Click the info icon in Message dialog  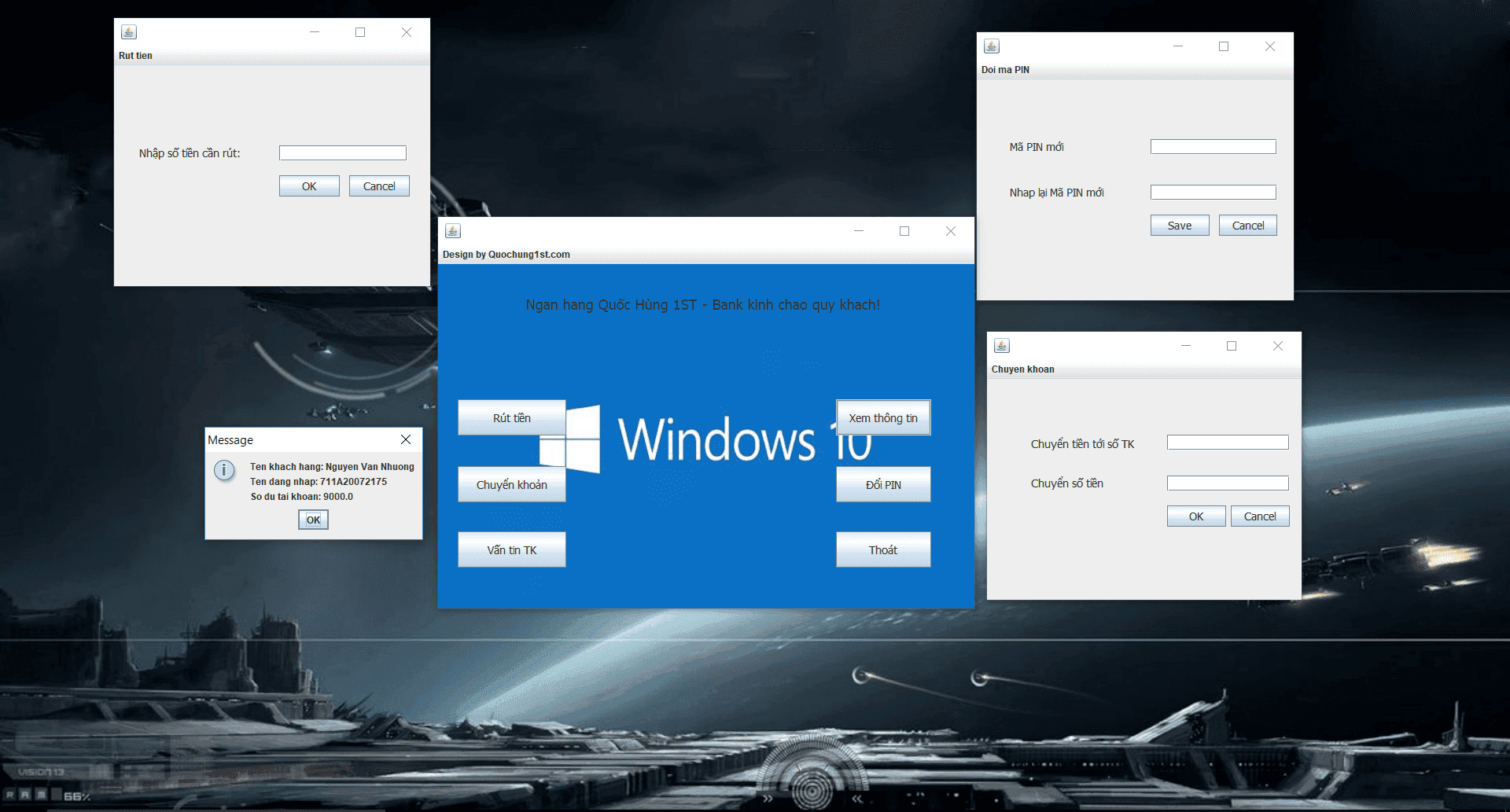click(224, 470)
